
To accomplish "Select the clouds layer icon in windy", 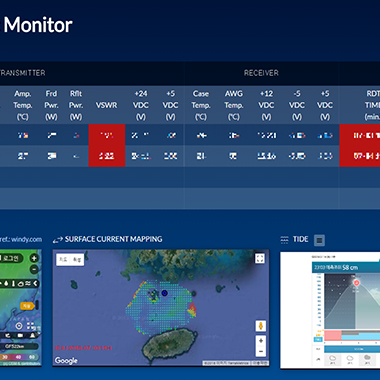I will (x=20, y=284).
